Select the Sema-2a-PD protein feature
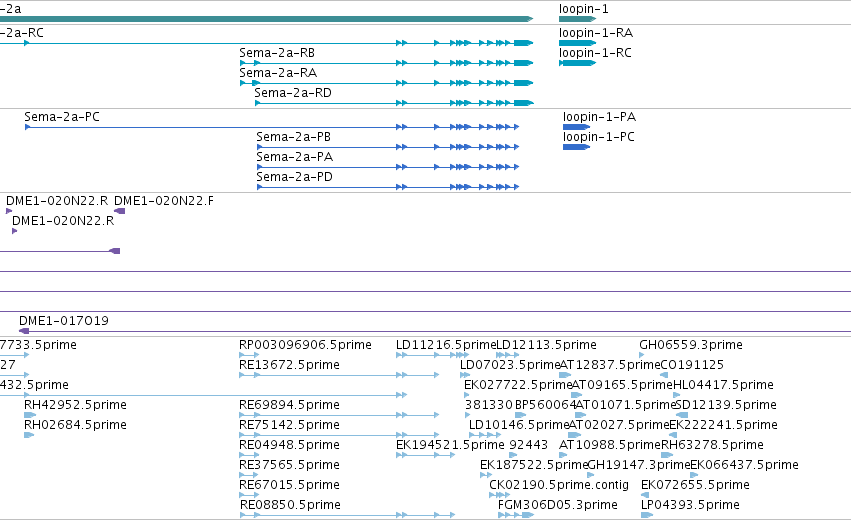Viewport: 851px width, 520px height. pos(388,187)
